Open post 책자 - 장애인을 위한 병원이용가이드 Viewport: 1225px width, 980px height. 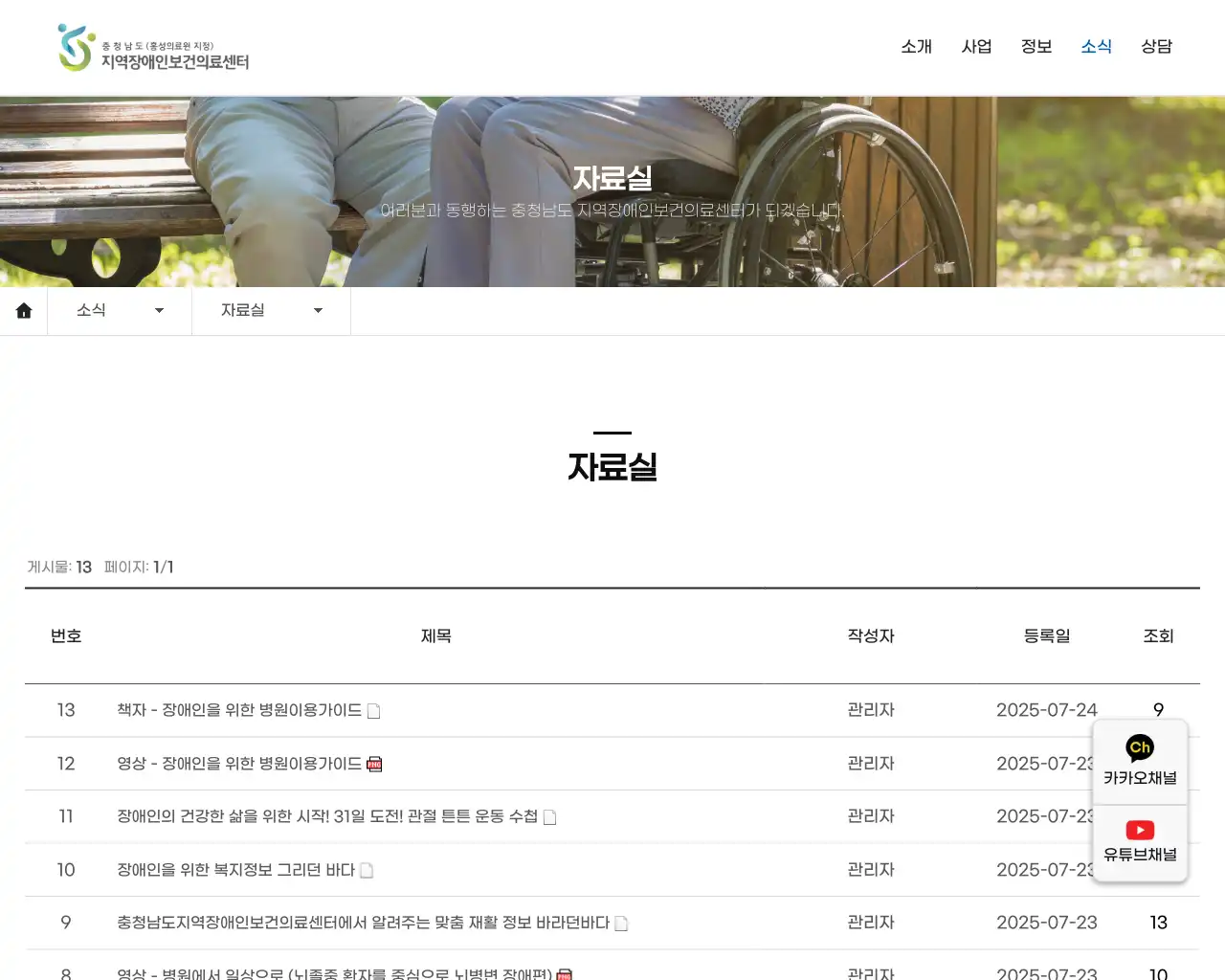tap(239, 710)
